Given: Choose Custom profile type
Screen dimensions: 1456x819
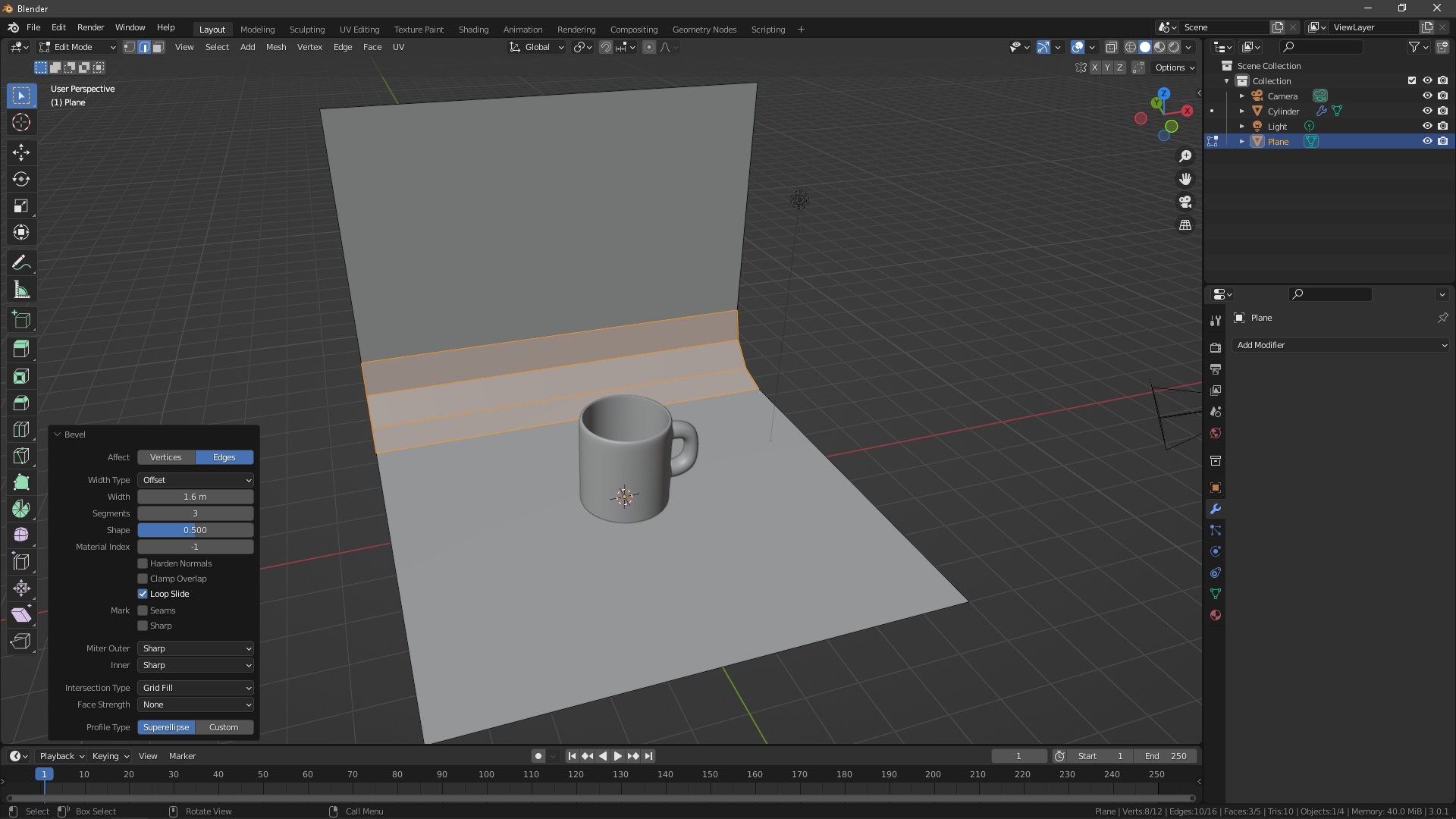Looking at the screenshot, I should click(224, 727).
